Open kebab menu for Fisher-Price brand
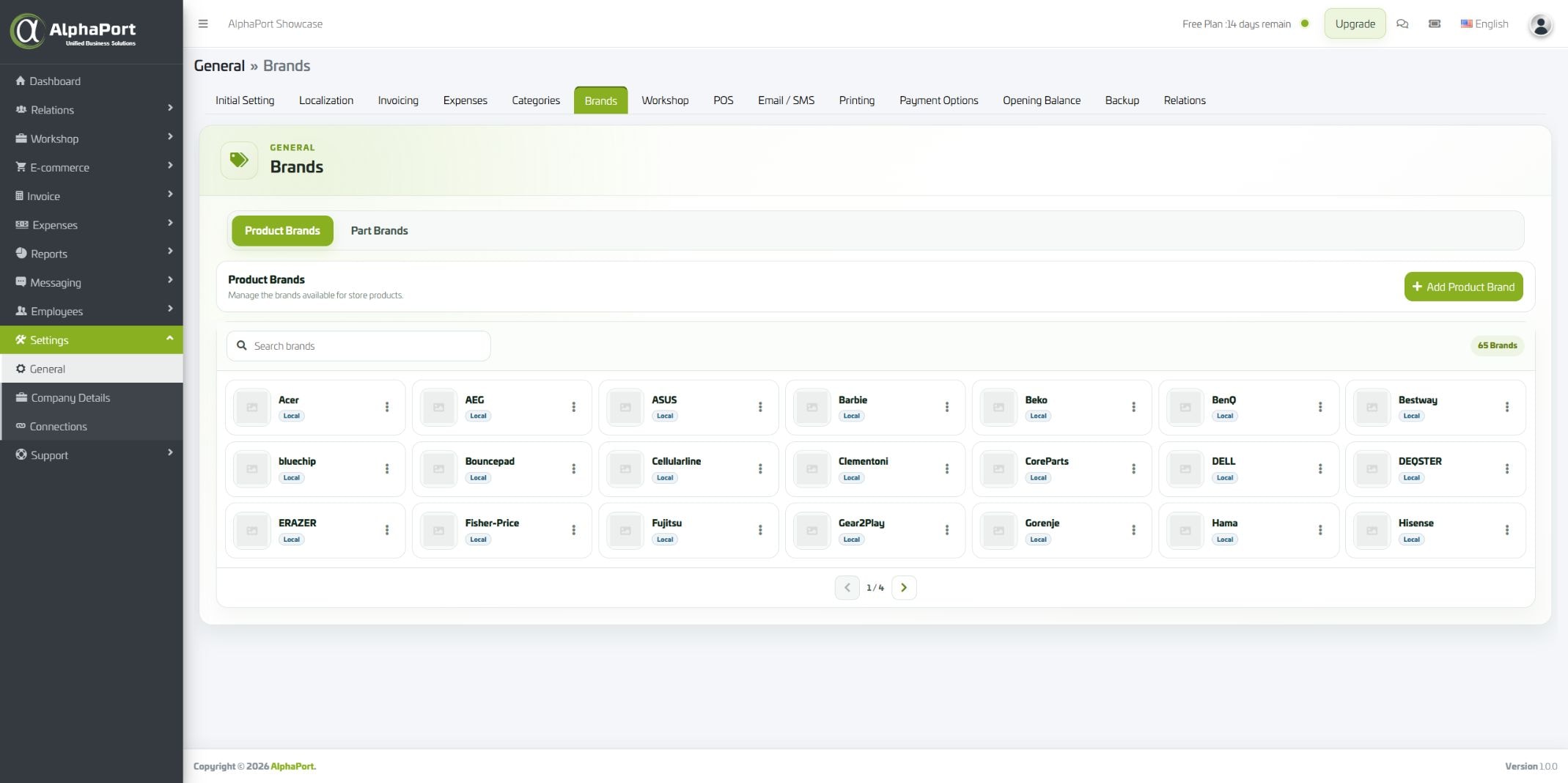Viewport: 1568px width, 783px height. 574,530
